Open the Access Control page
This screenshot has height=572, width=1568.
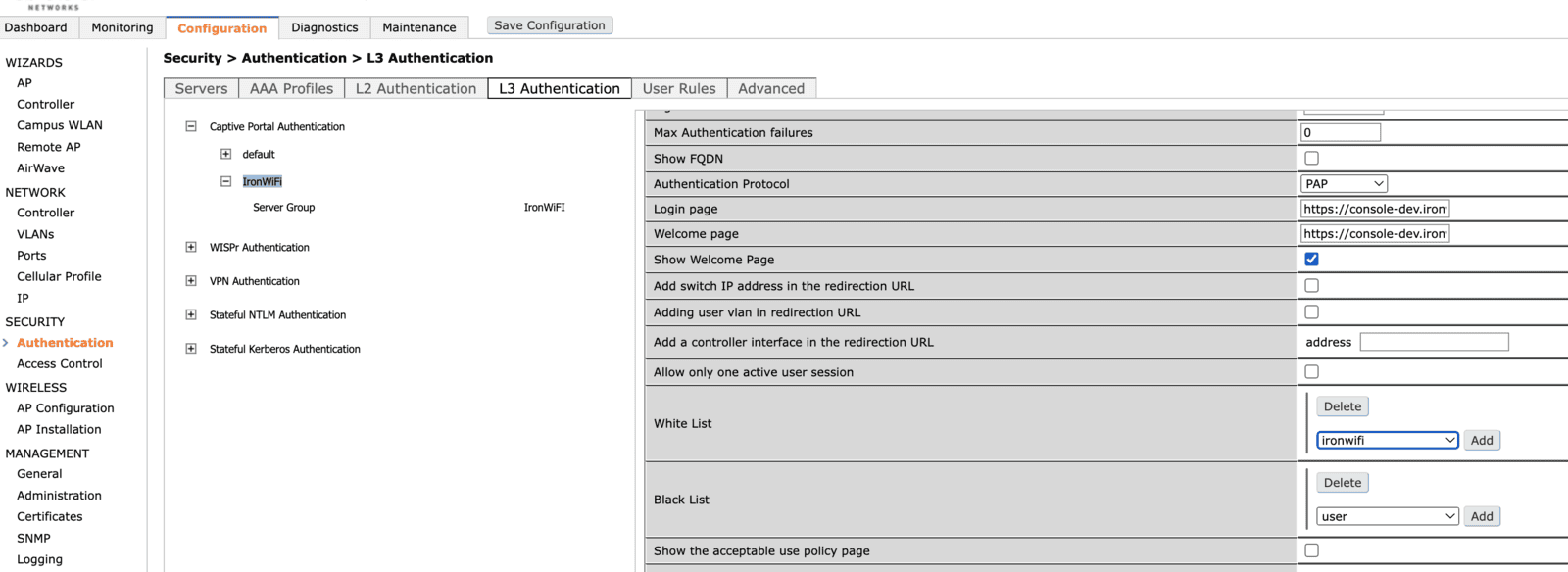point(60,363)
